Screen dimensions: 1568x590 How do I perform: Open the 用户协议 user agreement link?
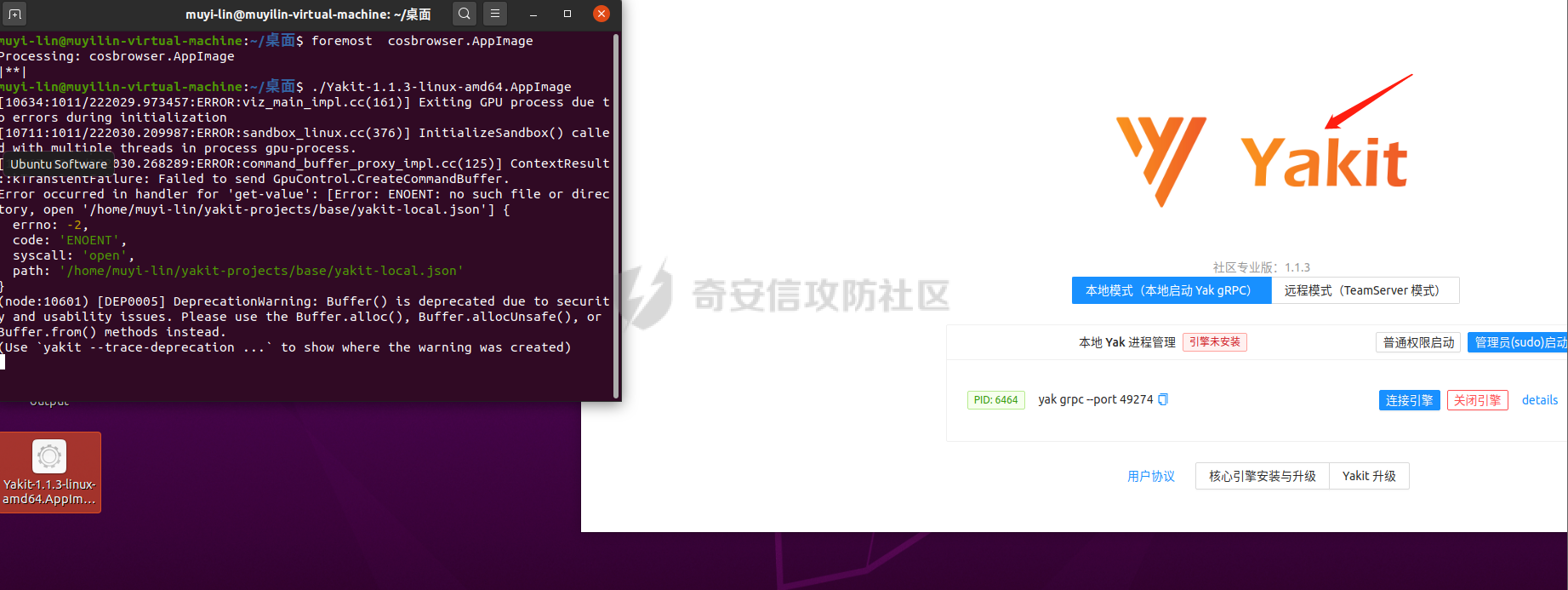[x=1150, y=476]
